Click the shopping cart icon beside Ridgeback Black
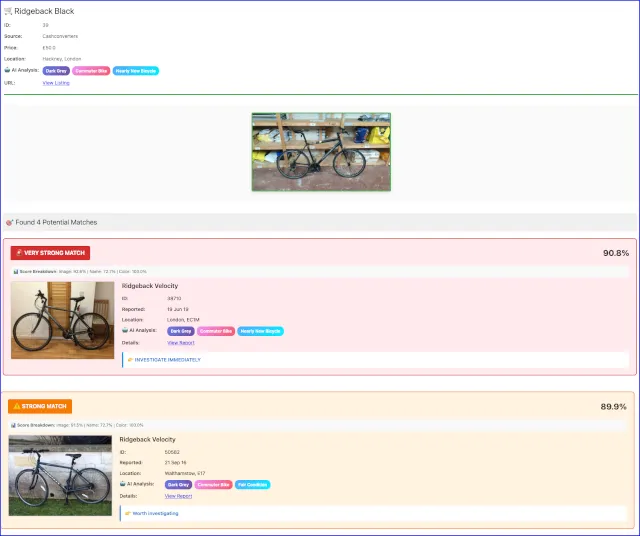The height and width of the screenshot is (536, 640). tap(8, 11)
